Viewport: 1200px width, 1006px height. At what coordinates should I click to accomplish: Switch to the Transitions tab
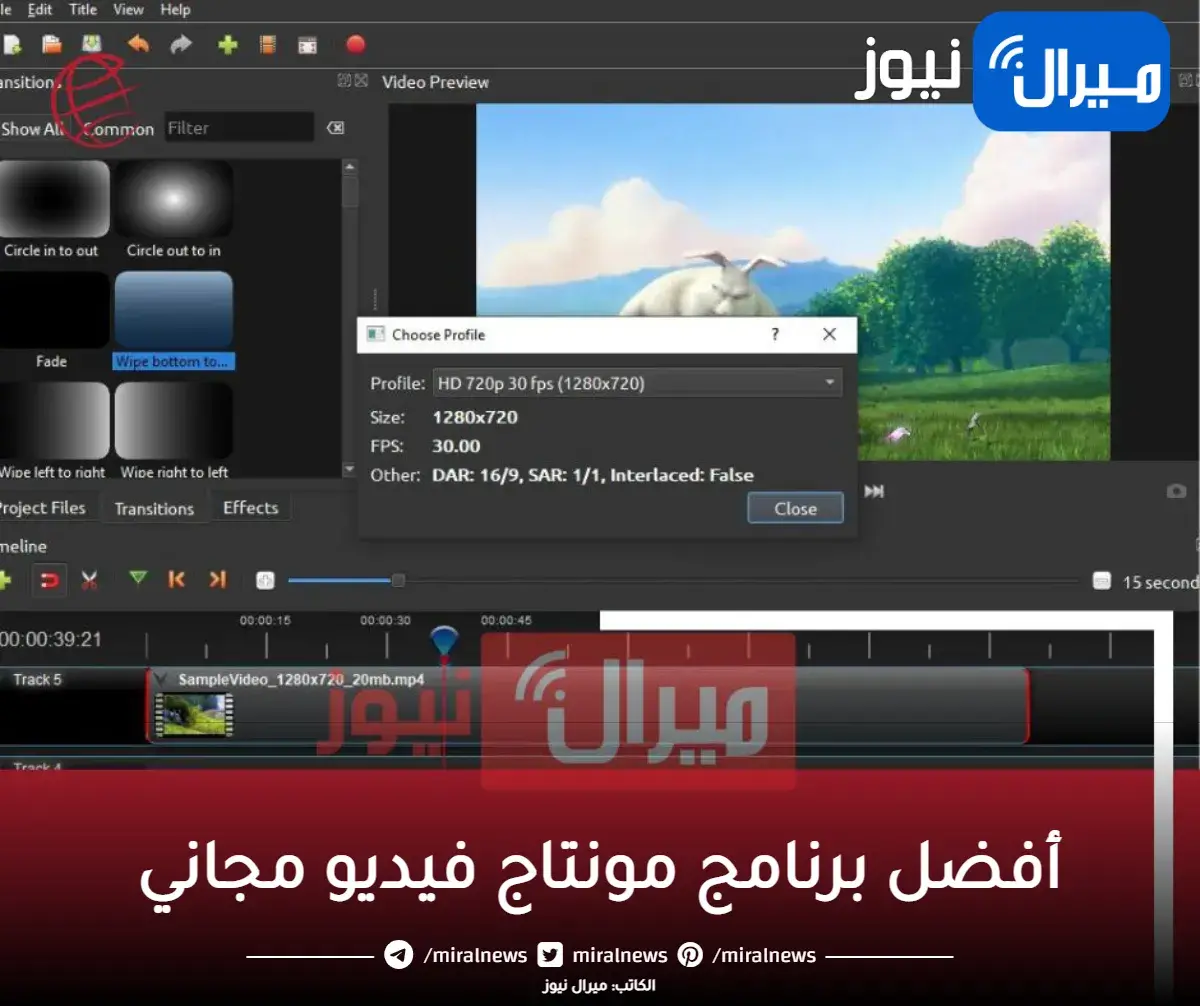(154, 508)
